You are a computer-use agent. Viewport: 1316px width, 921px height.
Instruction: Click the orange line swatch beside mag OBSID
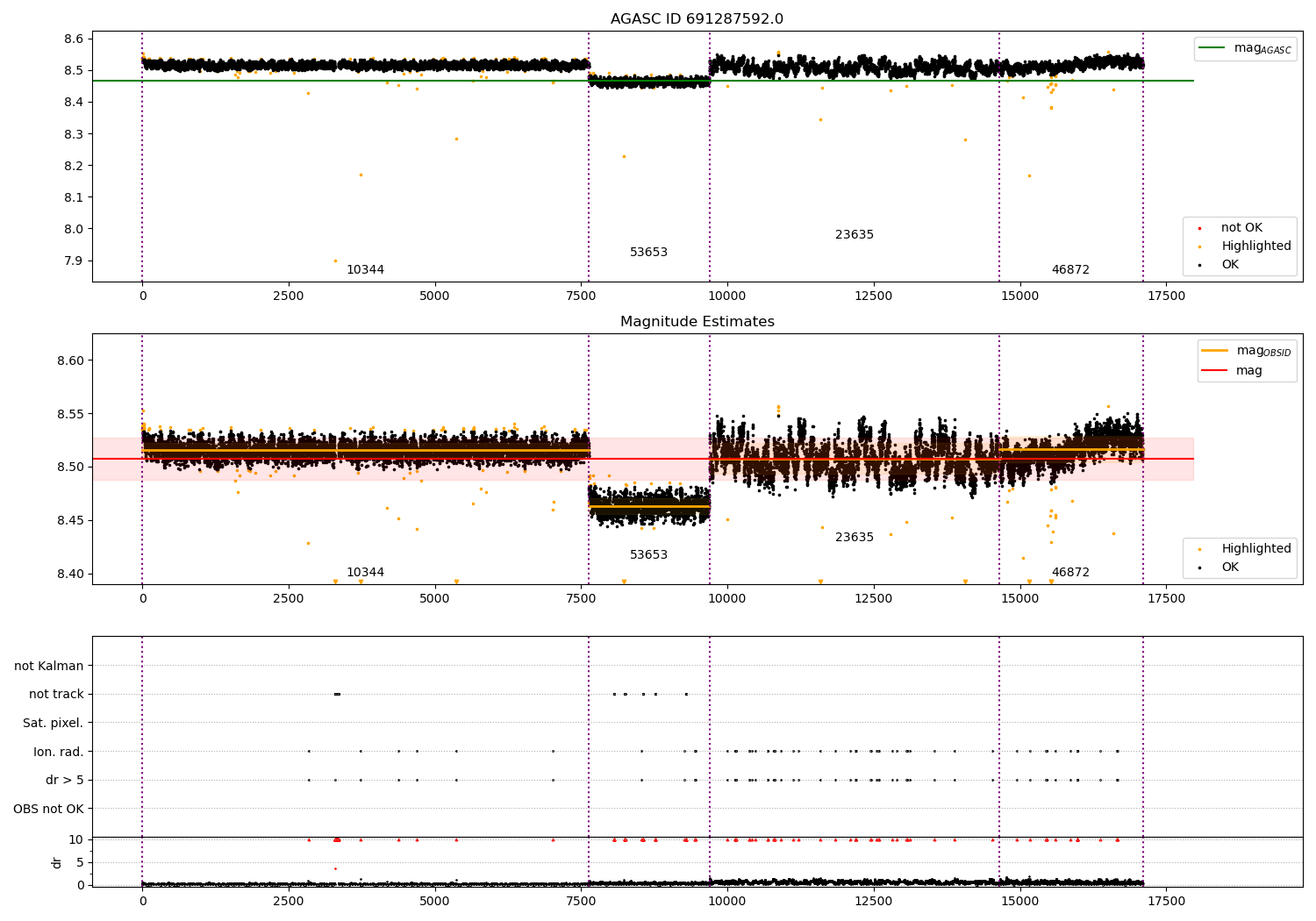(1214, 351)
